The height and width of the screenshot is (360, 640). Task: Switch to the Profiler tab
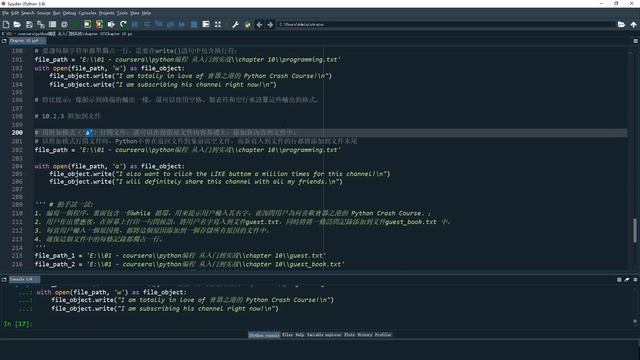(383, 335)
